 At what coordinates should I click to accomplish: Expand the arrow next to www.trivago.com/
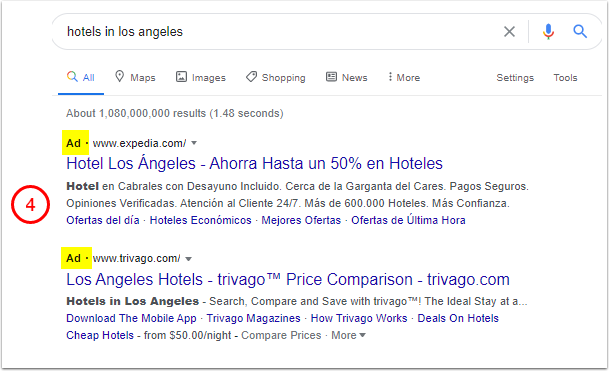pos(188,259)
